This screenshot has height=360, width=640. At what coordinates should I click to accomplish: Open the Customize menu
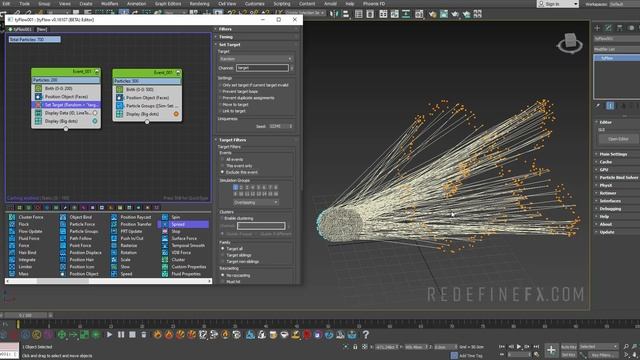tap(254, 4)
